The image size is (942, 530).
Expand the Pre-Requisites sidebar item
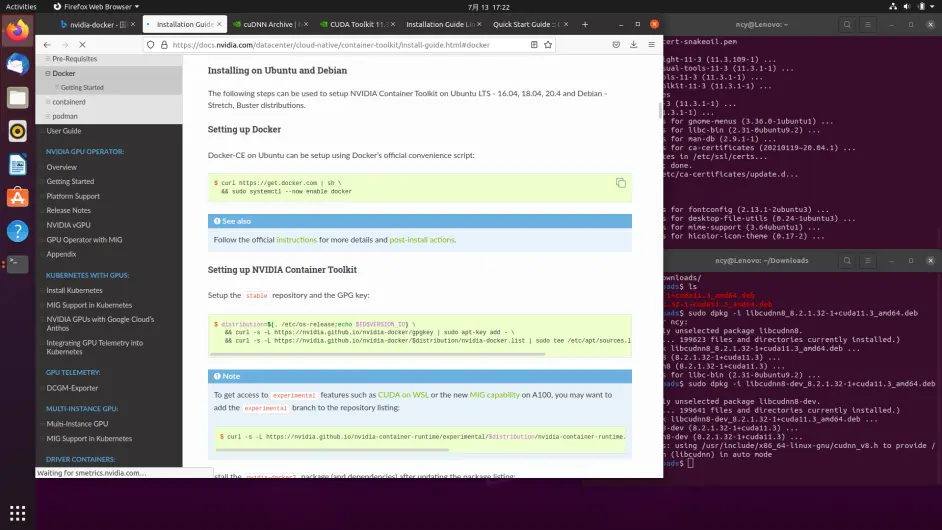click(47, 59)
